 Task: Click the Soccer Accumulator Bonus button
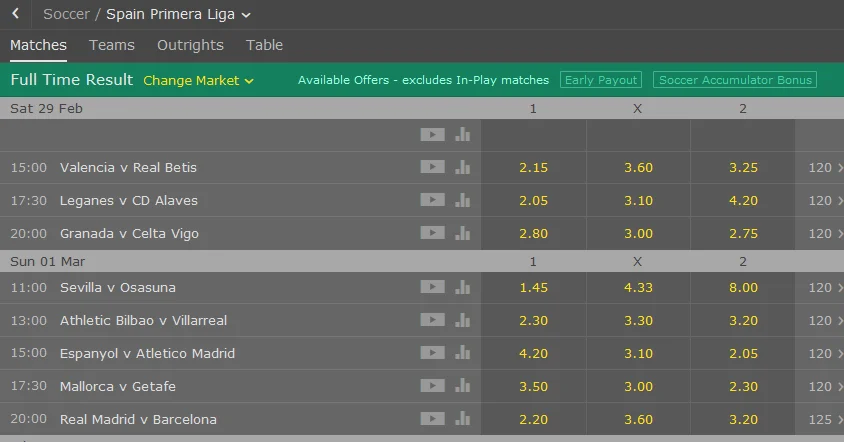[734, 80]
